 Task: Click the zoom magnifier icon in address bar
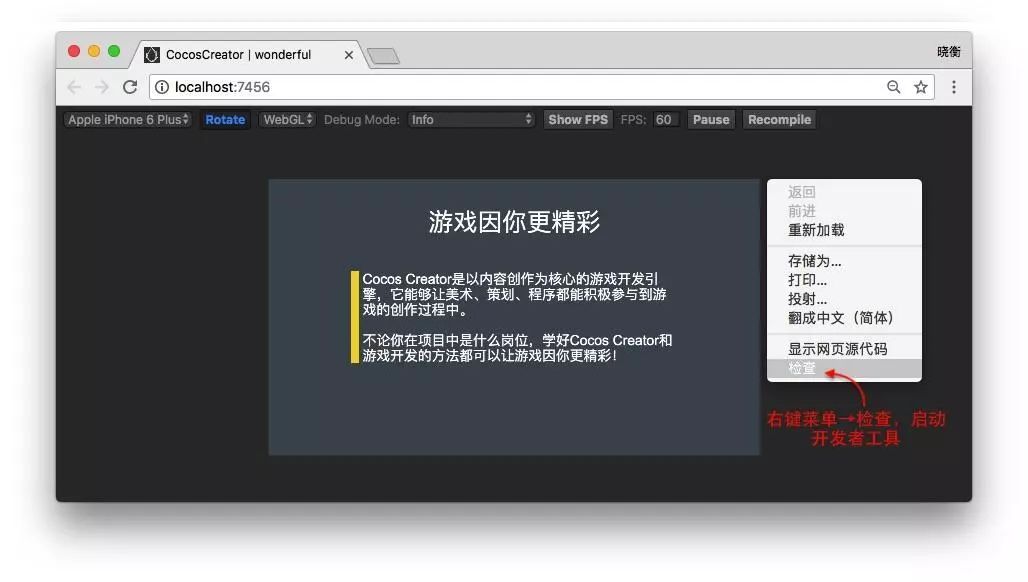click(x=894, y=87)
